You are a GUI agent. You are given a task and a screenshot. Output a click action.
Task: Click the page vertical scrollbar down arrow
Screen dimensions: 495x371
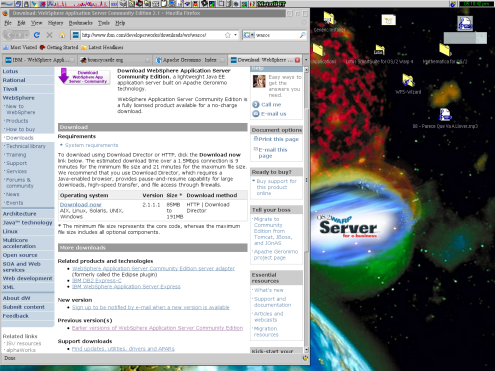pyautogui.click(x=306, y=350)
